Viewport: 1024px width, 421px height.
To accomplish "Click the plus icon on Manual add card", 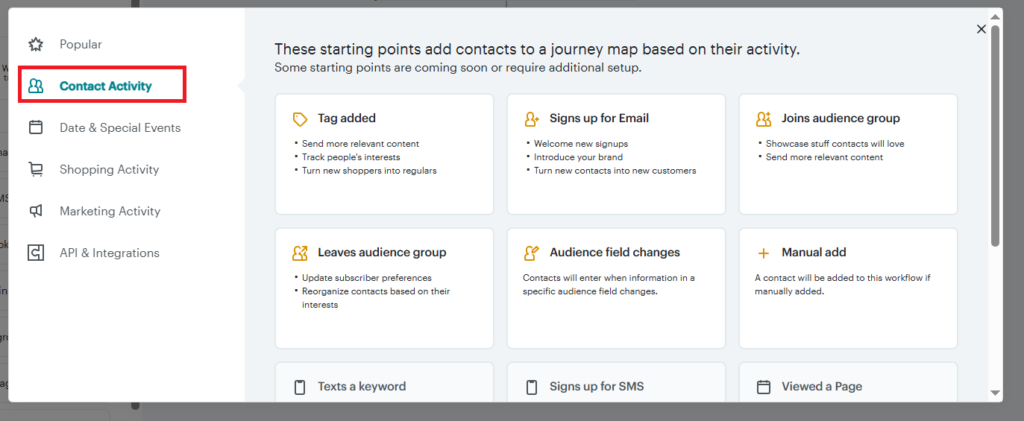I will [764, 253].
